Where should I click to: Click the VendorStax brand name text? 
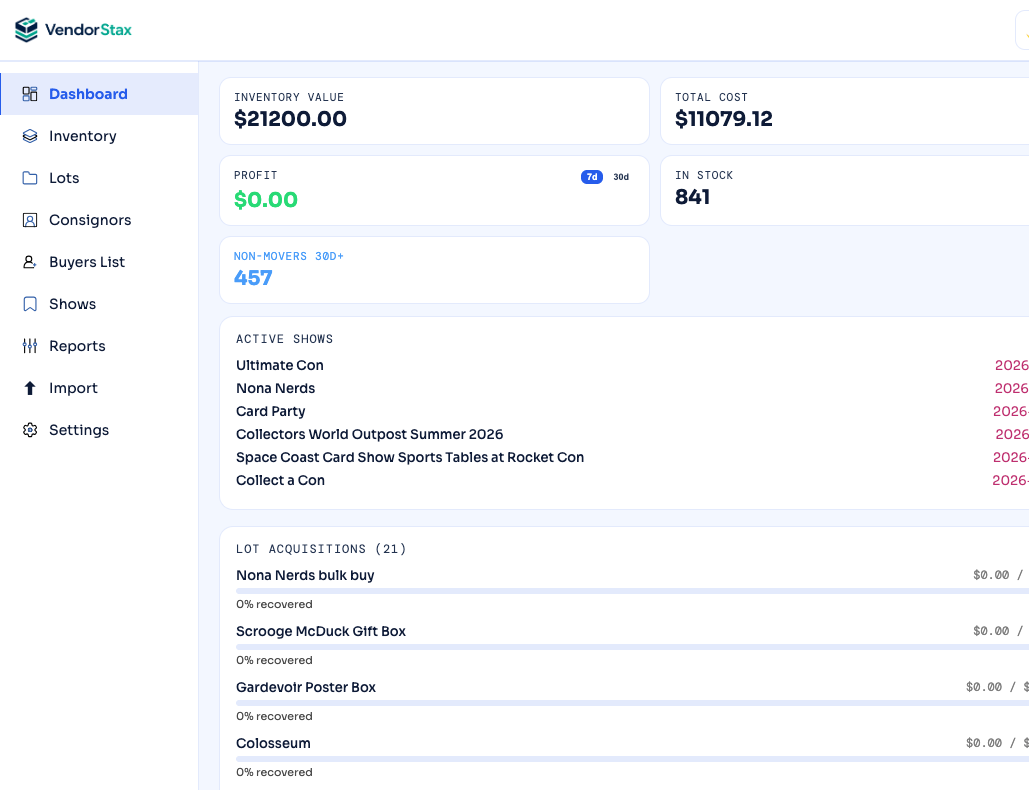[89, 30]
